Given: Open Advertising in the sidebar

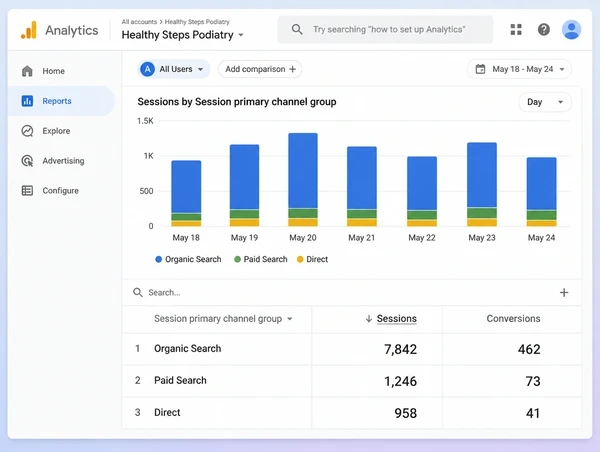Looking at the screenshot, I should click(61, 161).
